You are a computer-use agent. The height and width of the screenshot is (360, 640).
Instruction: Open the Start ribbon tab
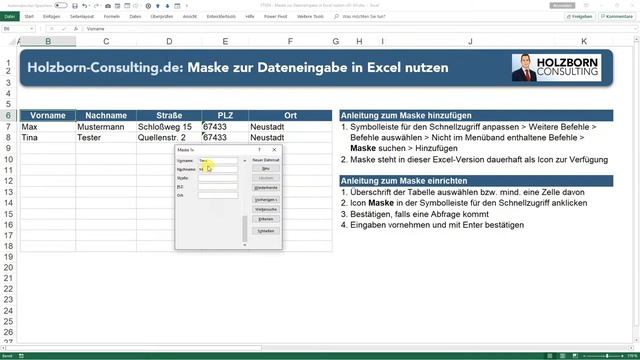(29, 16)
